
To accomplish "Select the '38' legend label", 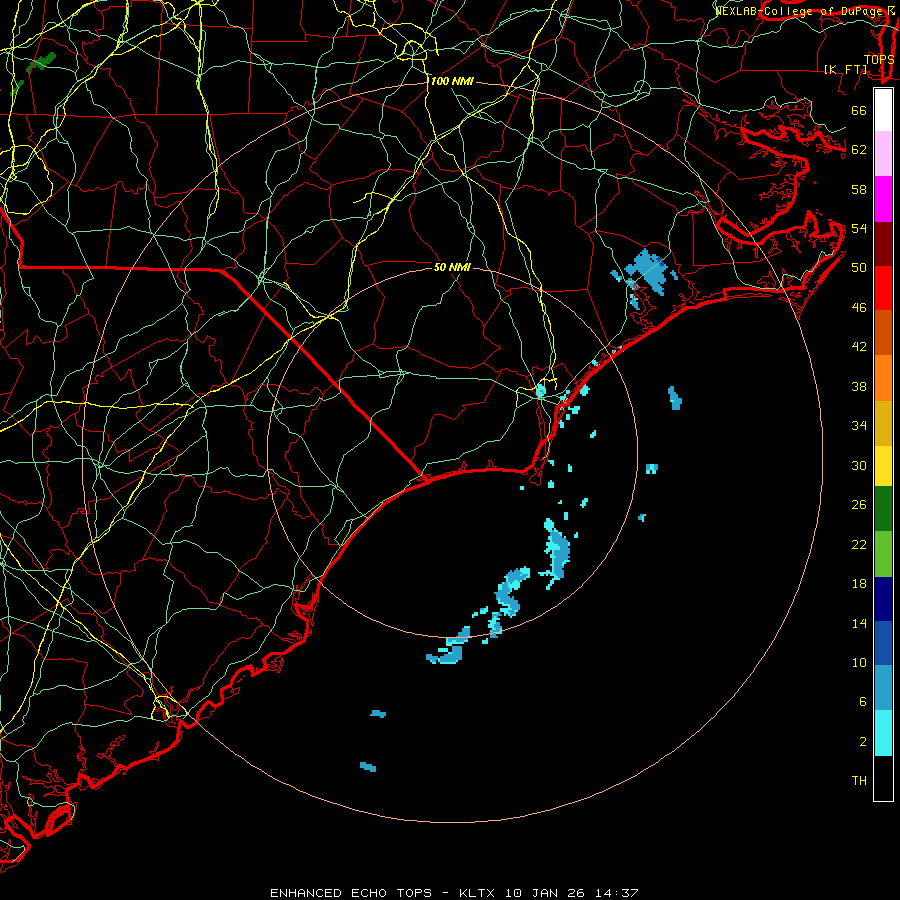I will click(x=859, y=387).
